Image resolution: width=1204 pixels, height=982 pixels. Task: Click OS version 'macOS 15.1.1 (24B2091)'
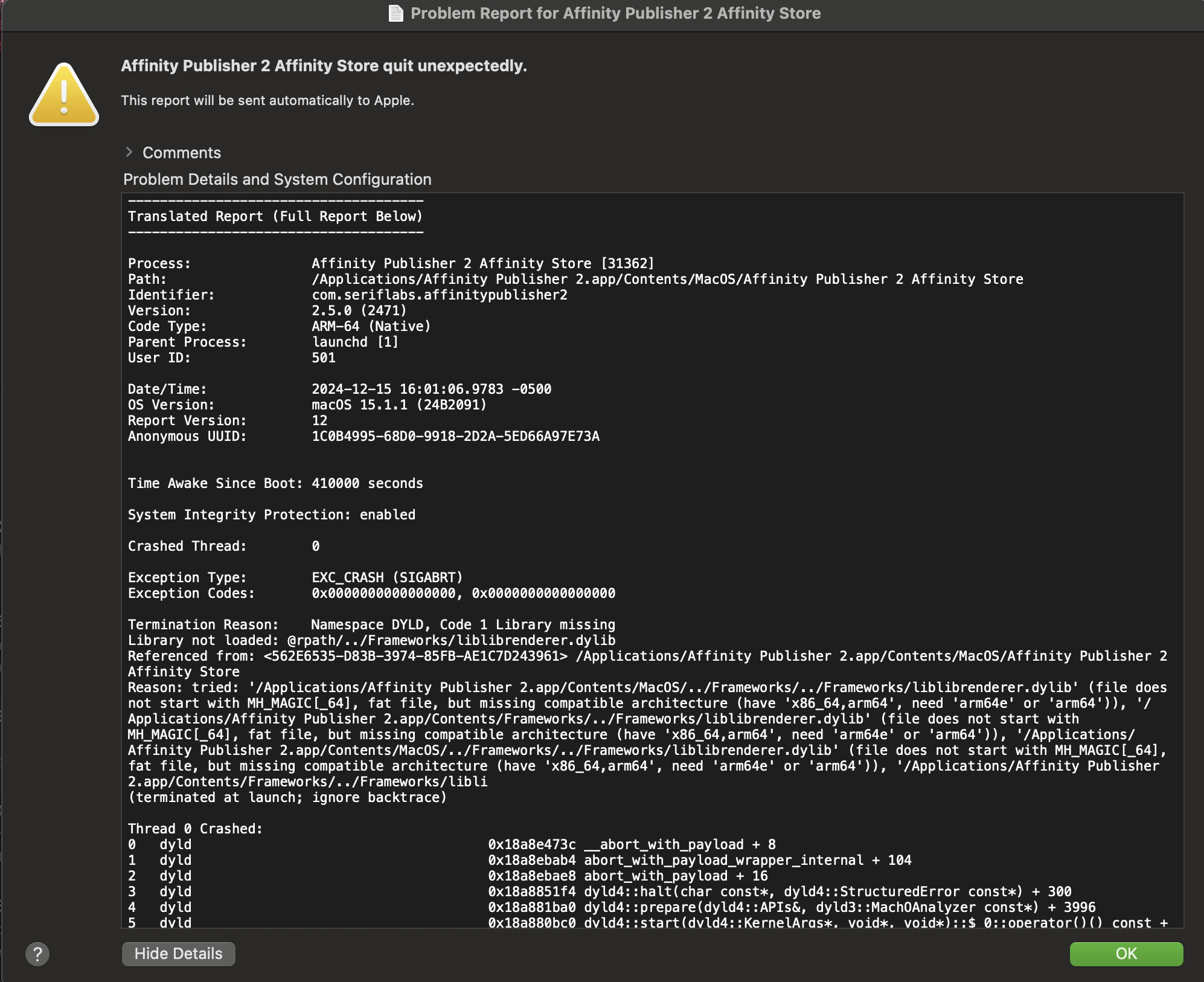399,405
